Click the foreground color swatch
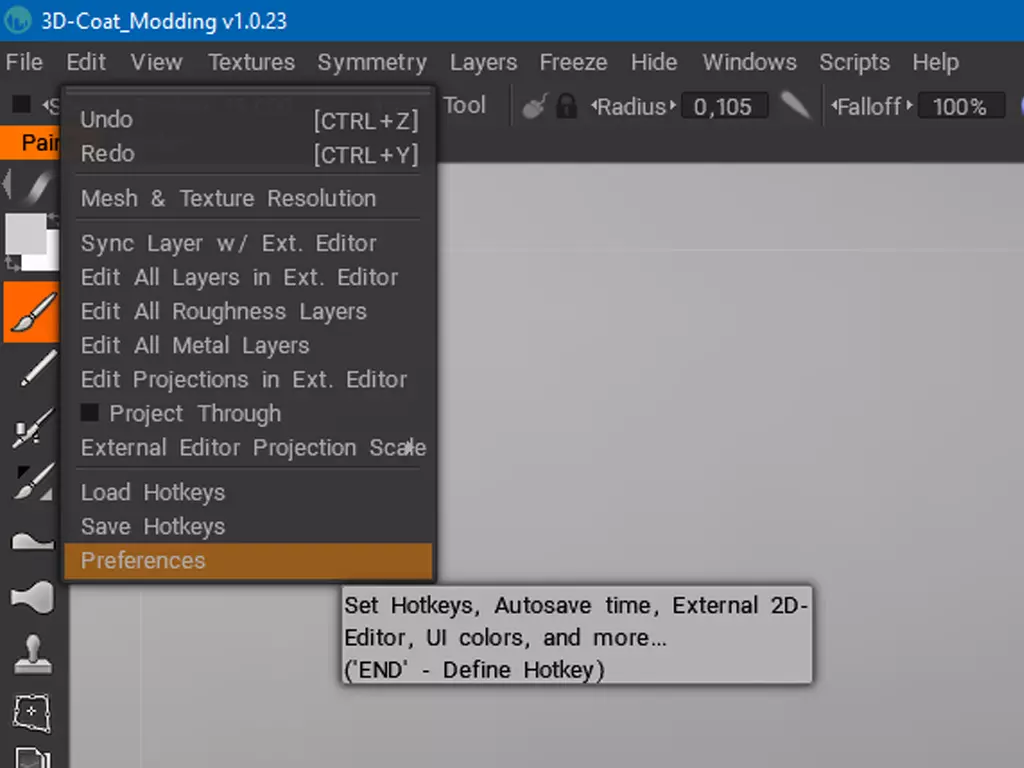Screen dimensions: 1024x768 [25, 234]
